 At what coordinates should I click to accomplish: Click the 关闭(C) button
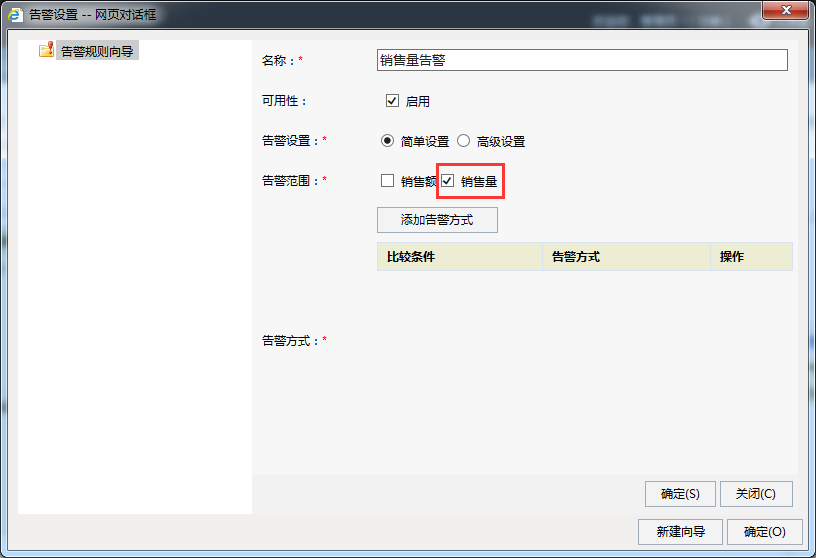[756, 493]
